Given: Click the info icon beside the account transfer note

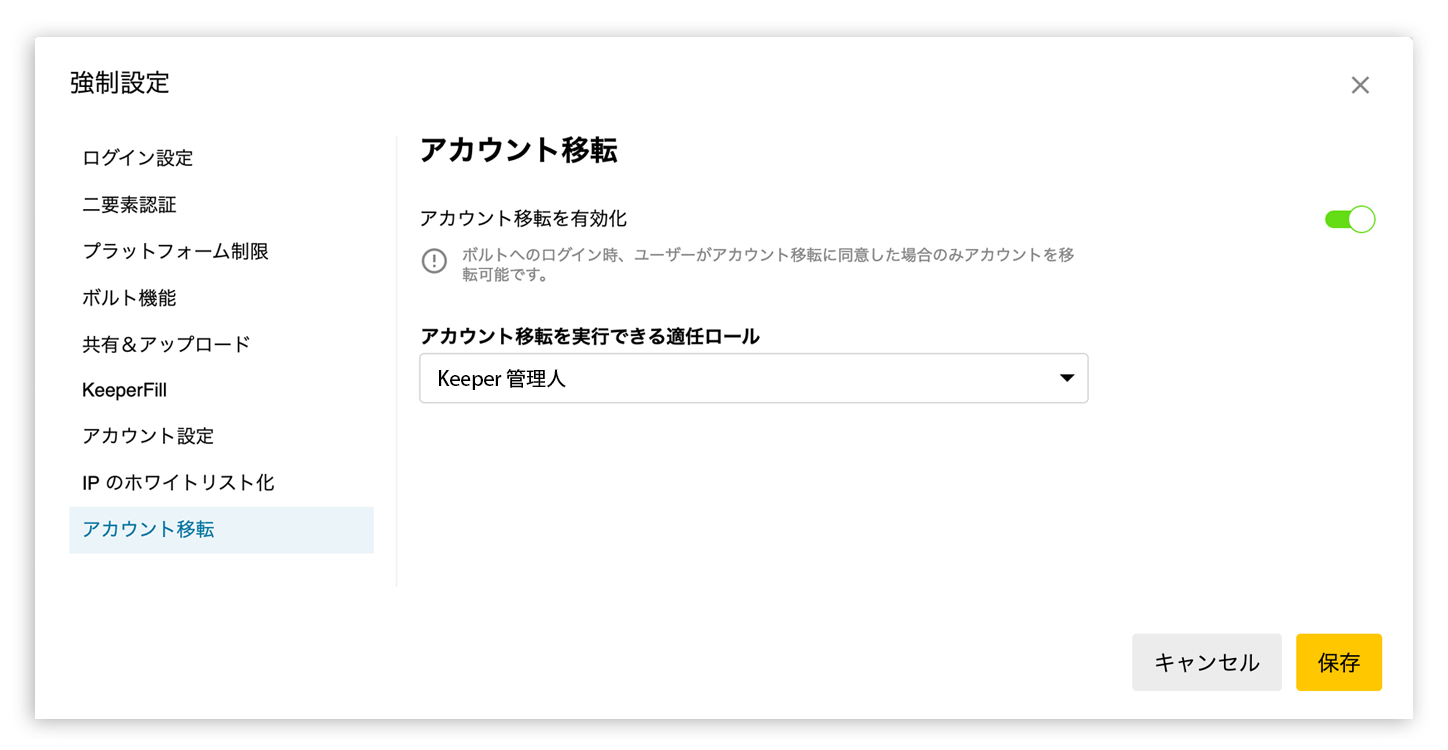Looking at the screenshot, I should [x=433, y=261].
